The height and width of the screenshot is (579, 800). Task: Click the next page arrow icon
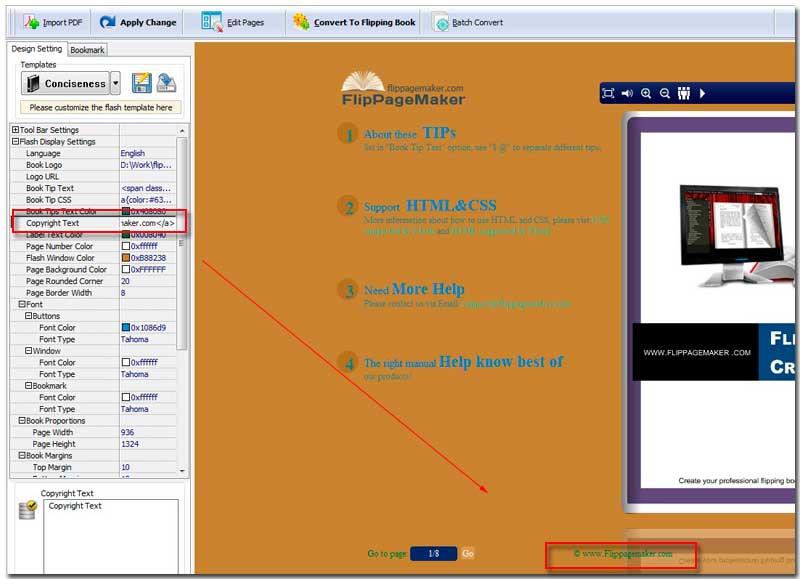click(703, 93)
